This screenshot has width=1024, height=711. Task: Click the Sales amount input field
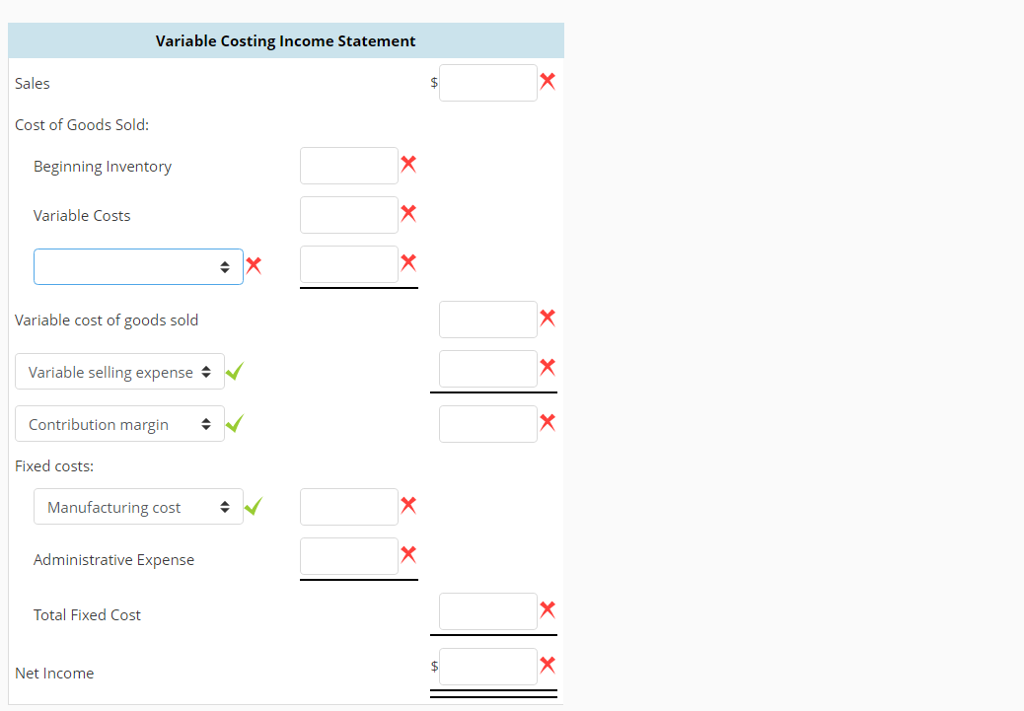tap(488, 82)
